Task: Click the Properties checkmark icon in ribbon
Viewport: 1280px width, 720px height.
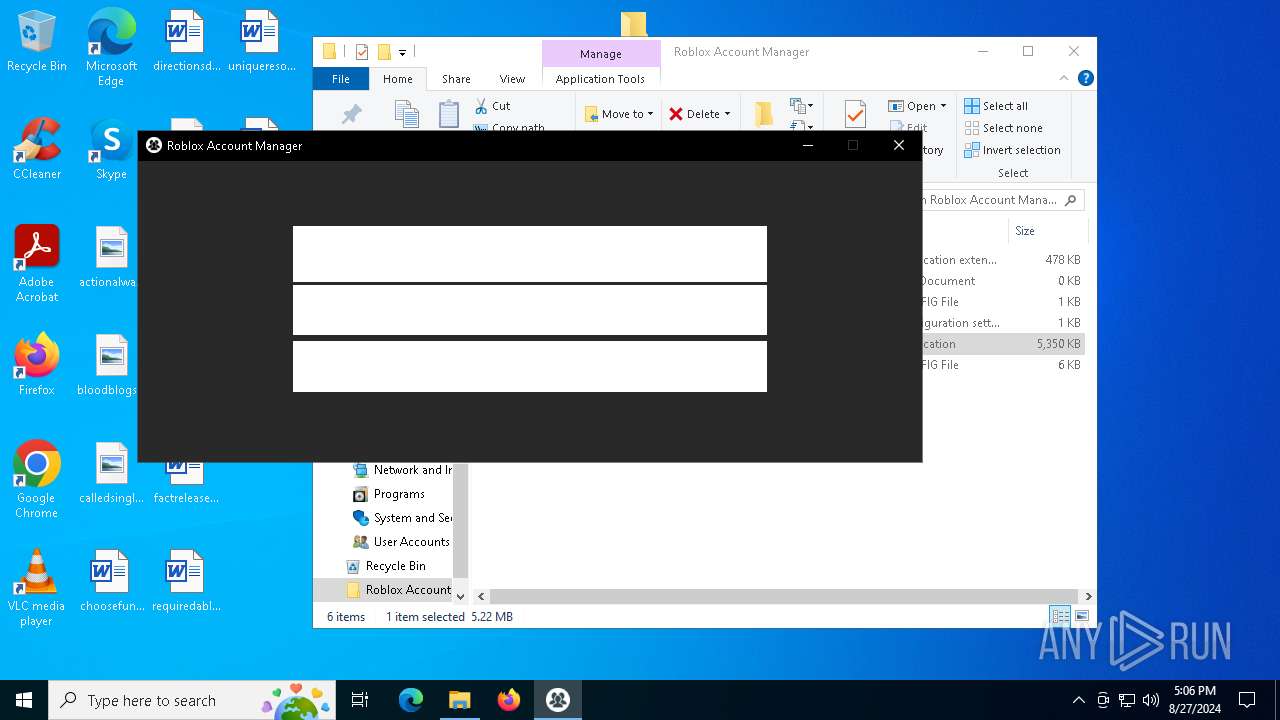Action: click(855, 114)
